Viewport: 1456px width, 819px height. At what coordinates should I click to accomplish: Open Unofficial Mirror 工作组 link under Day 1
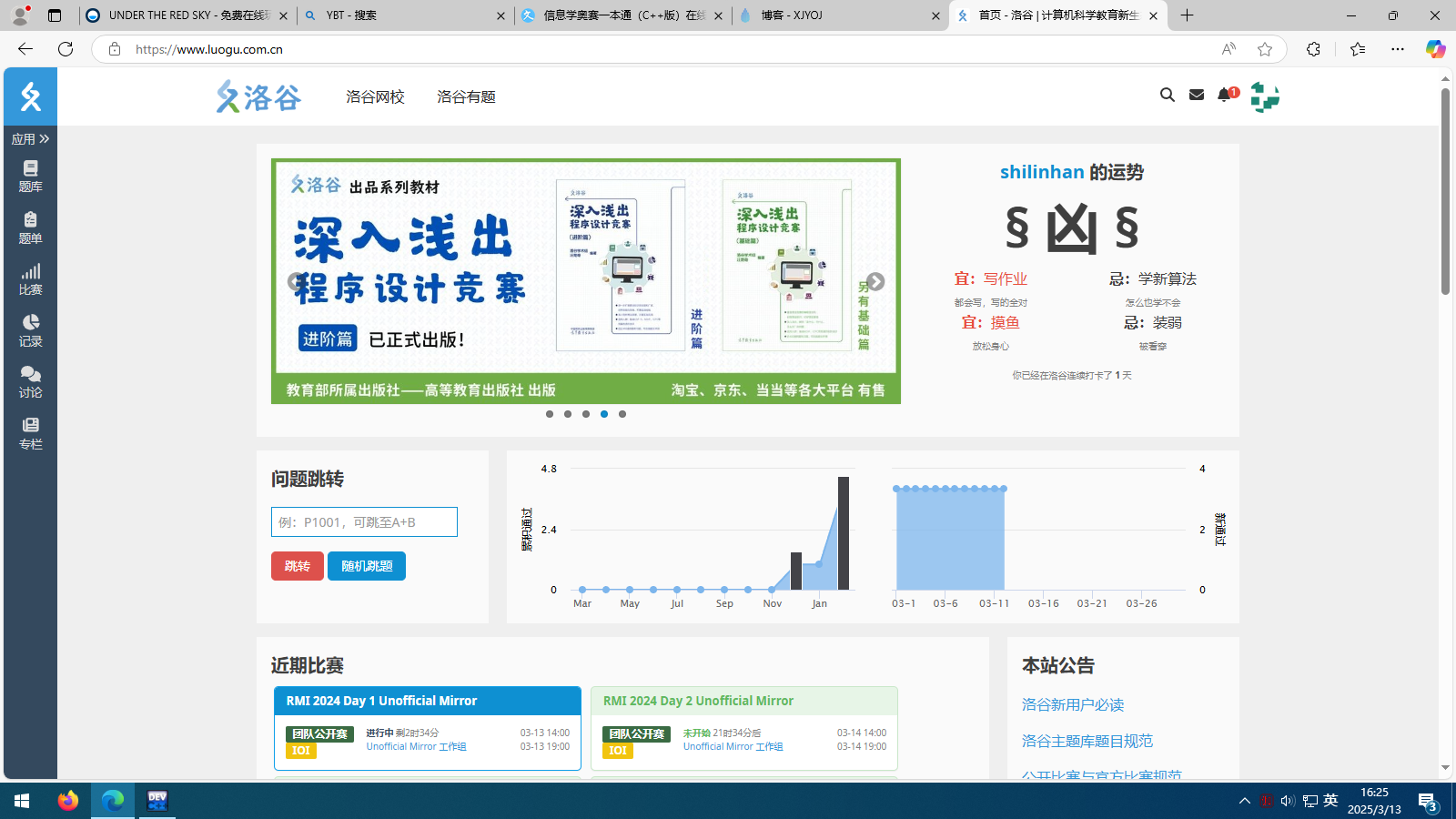(416, 746)
